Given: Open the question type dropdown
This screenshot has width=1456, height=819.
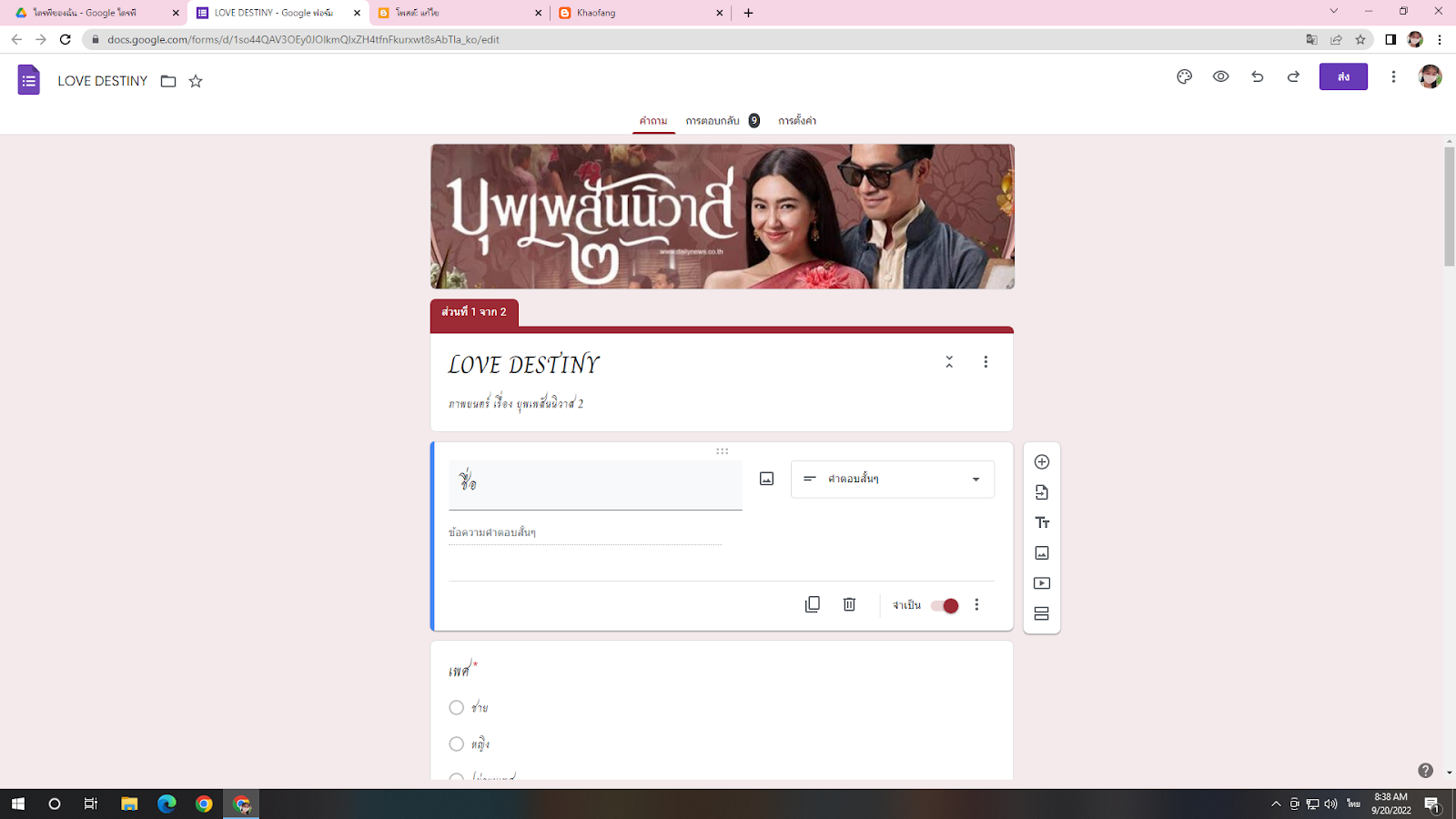Looking at the screenshot, I should [893, 479].
